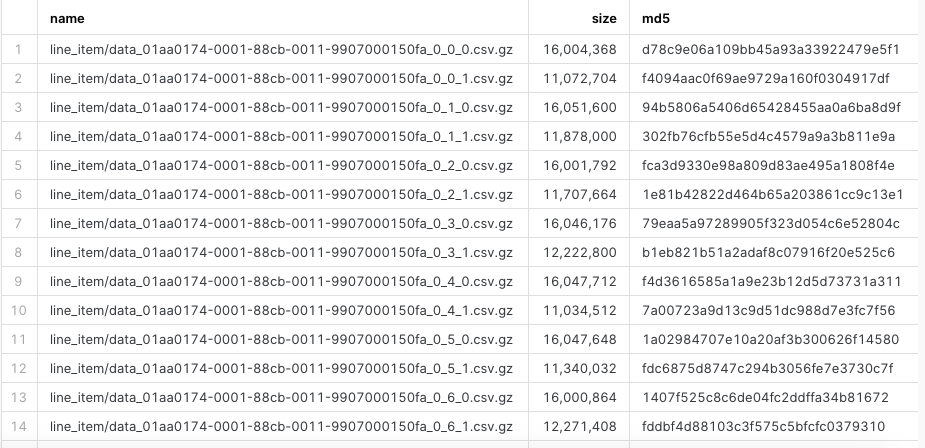
Task: Click the name column header
Action: 67,18
